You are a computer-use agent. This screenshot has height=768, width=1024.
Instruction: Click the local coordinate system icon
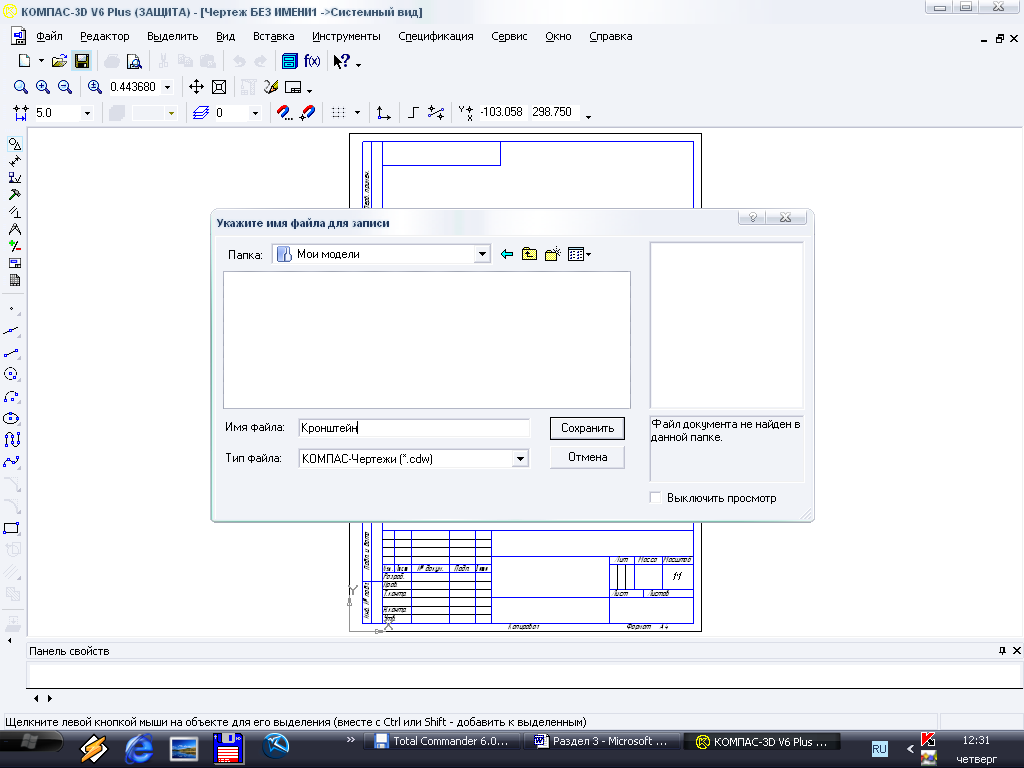tap(384, 113)
